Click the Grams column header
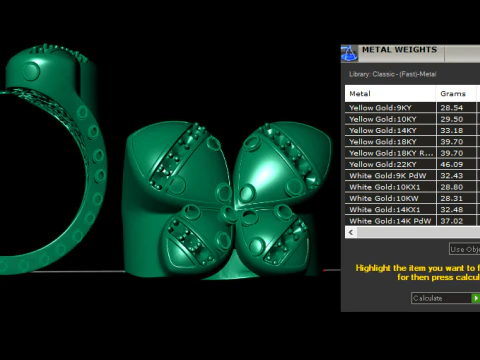Screen dimensions: 480x360 (455, 94)
